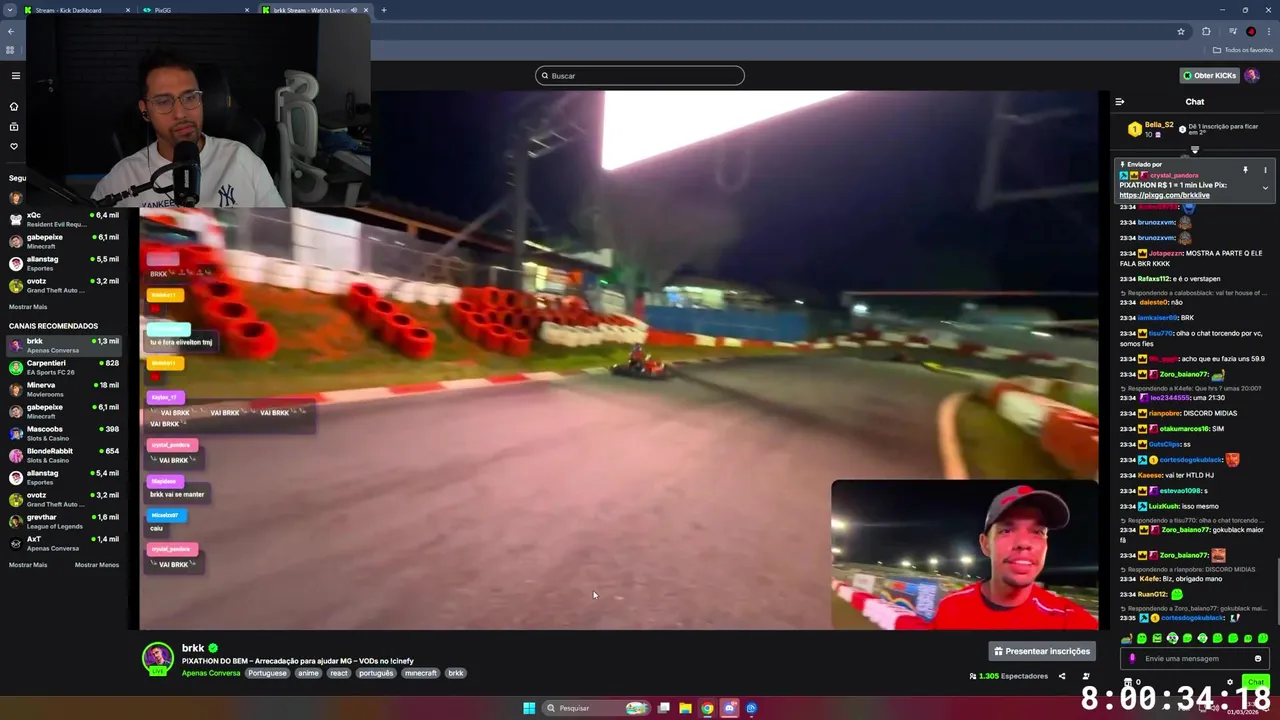
Task: Open pinned message three-dot options
Action: tap(1265, 170)
